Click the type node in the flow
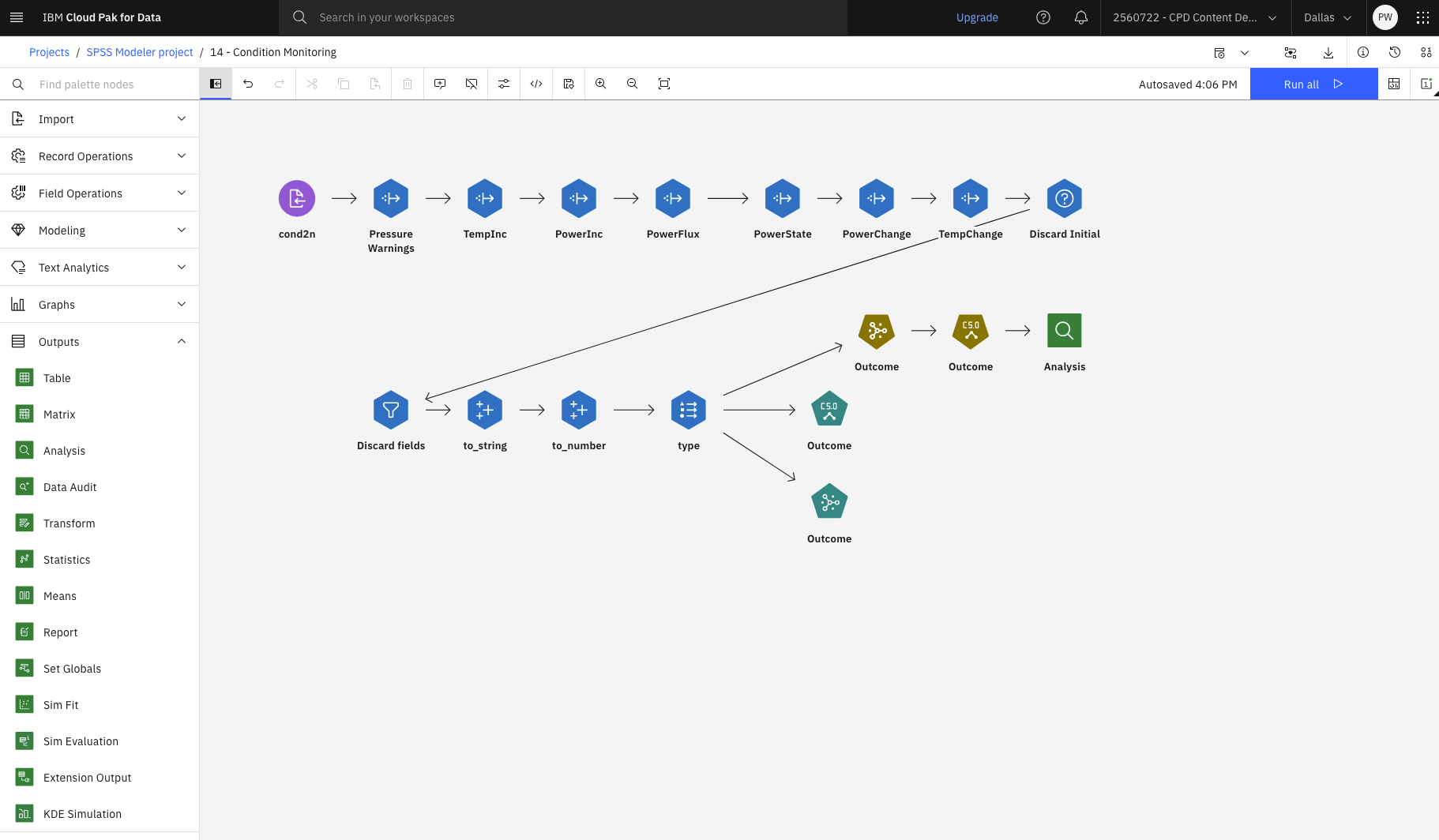Screen dimensions: 1439x840 coord(688,410)
